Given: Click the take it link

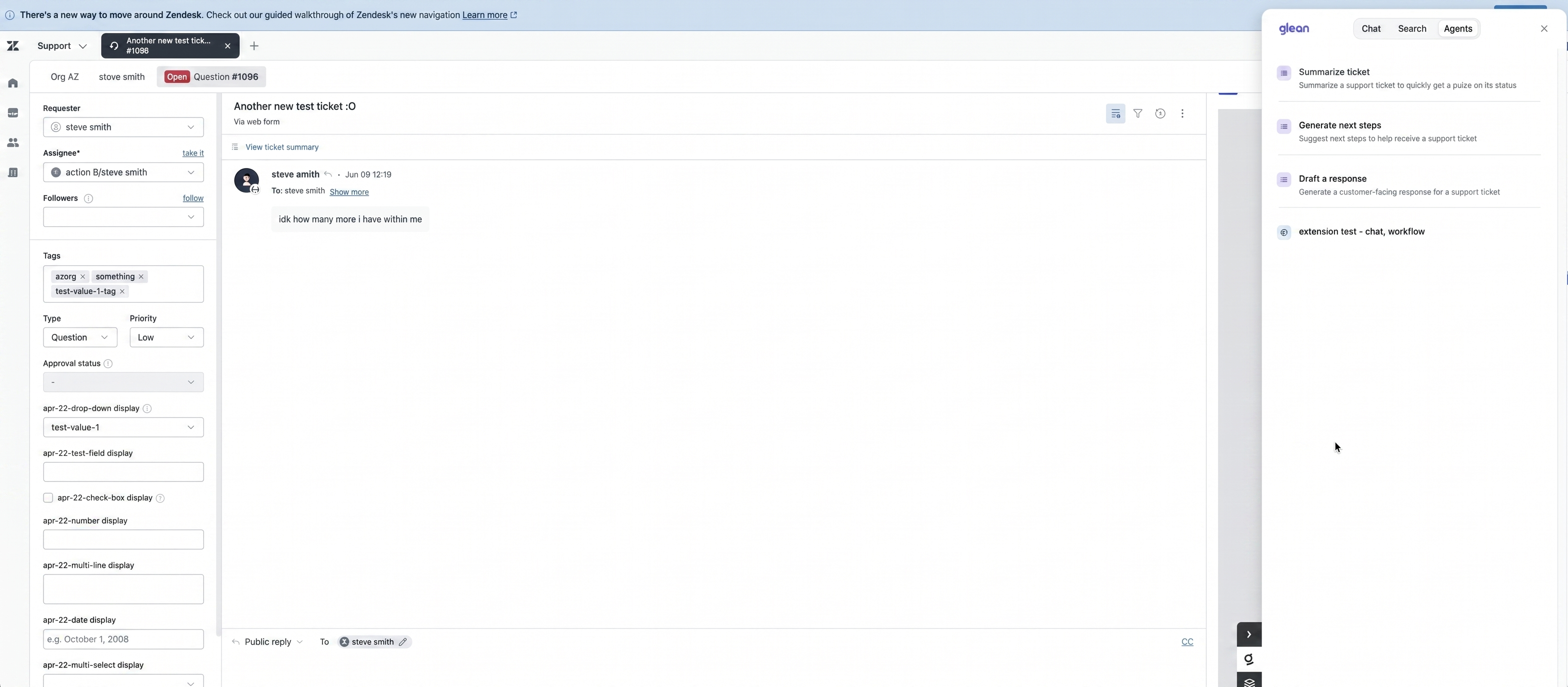Looking at the screenshot, I should click(x=193, y=153).
